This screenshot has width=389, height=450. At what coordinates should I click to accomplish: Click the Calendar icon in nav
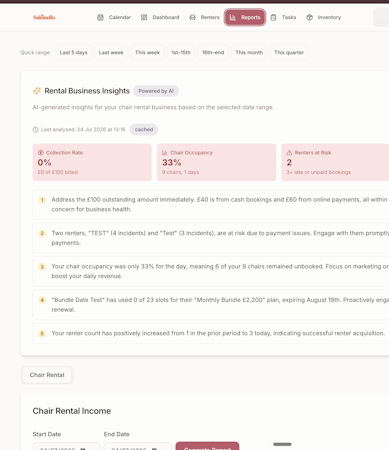[100, 17]
